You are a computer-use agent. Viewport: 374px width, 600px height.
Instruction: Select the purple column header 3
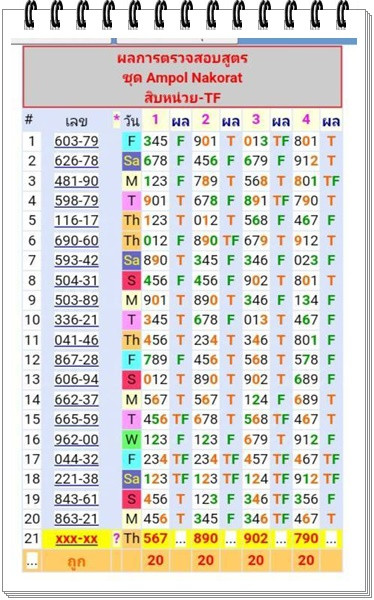coord(256,120)
